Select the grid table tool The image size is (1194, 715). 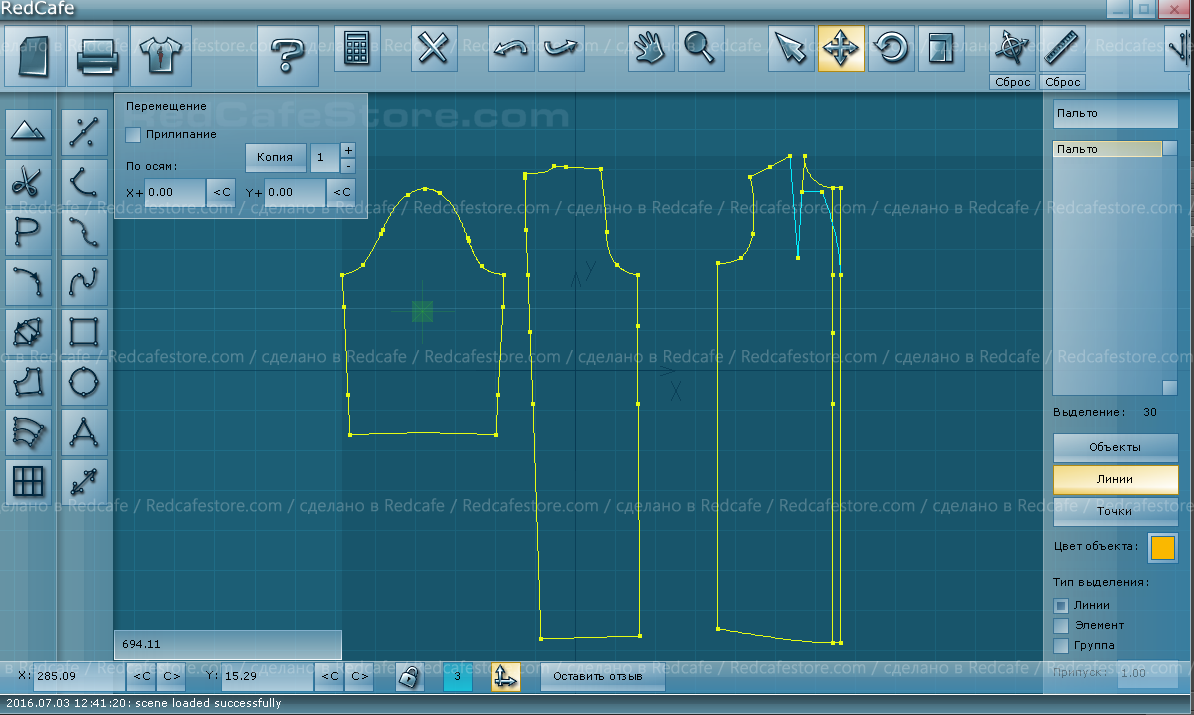click(x=28, y=482)
